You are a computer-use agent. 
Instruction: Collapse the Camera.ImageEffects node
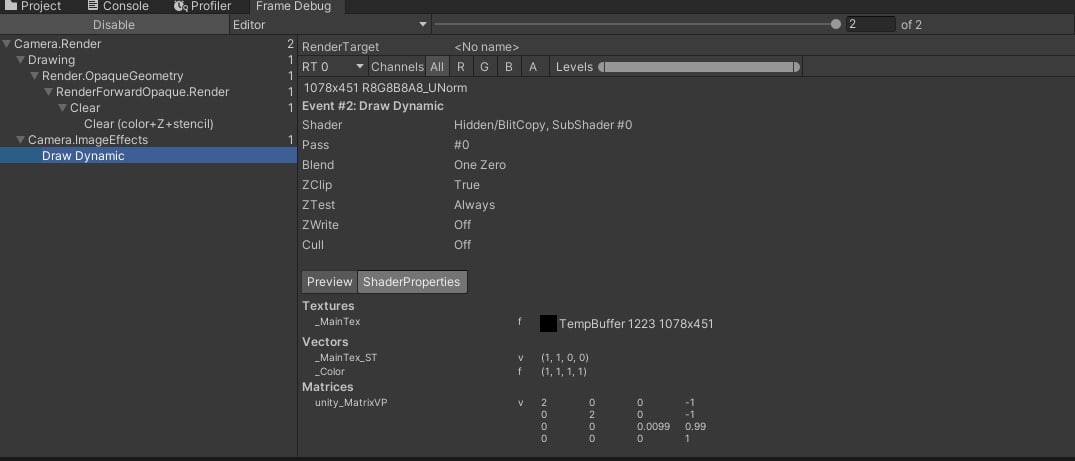coord(21,140)
